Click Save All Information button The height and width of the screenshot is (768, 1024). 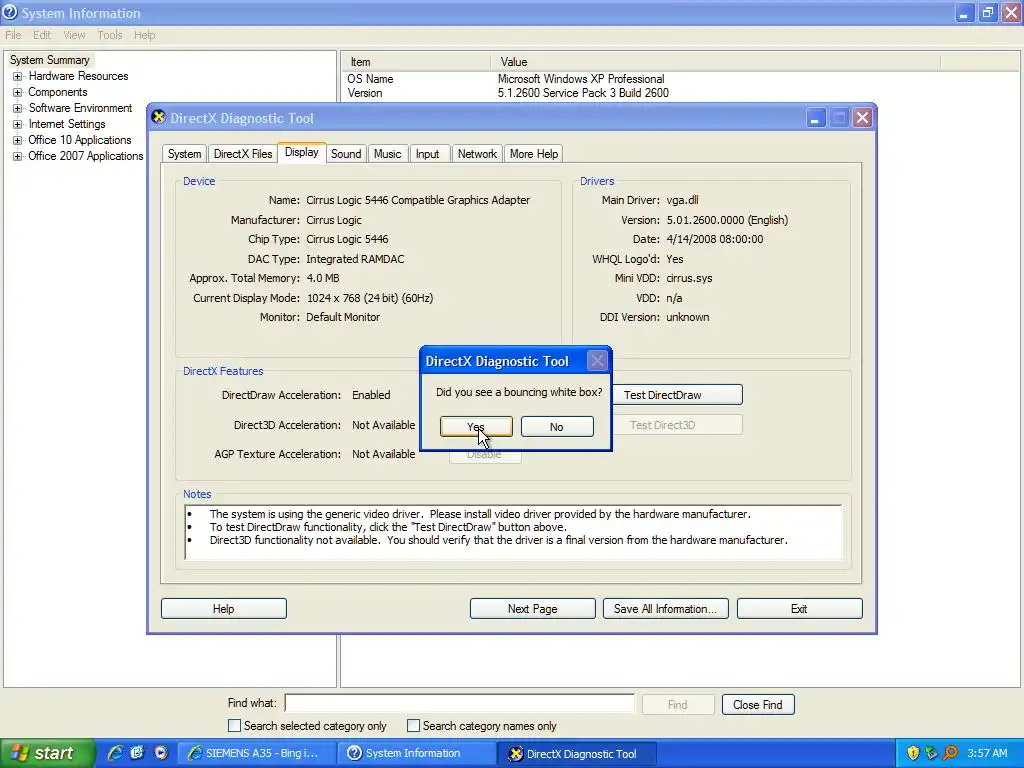[665, 609]
